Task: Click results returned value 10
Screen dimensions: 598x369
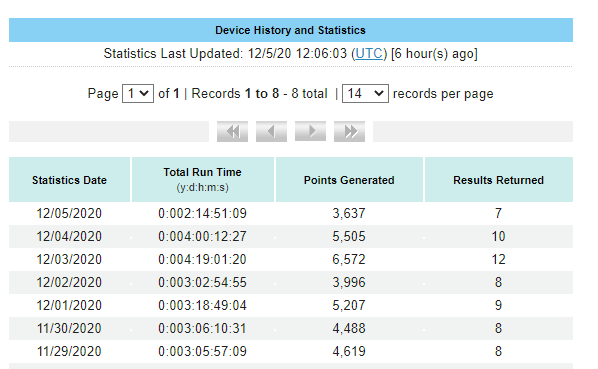Action: (x=498, y=236)
